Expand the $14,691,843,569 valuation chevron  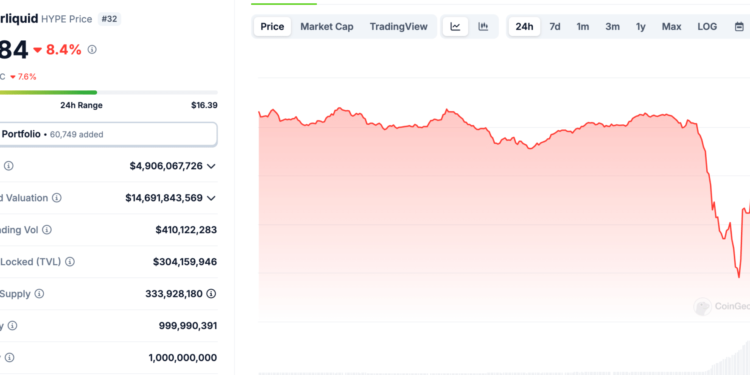[211, 198]
